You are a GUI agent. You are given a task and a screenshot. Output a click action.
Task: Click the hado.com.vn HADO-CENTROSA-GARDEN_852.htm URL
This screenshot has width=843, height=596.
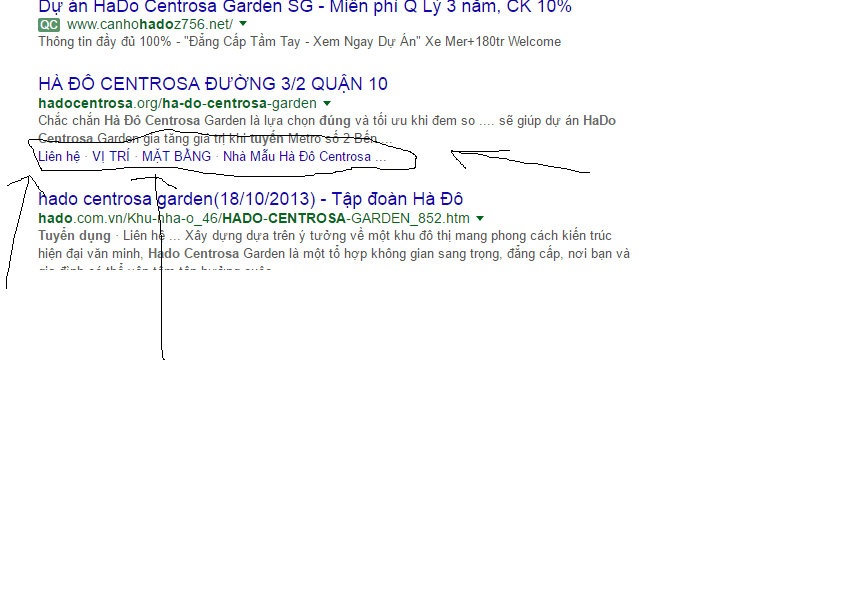254,218
